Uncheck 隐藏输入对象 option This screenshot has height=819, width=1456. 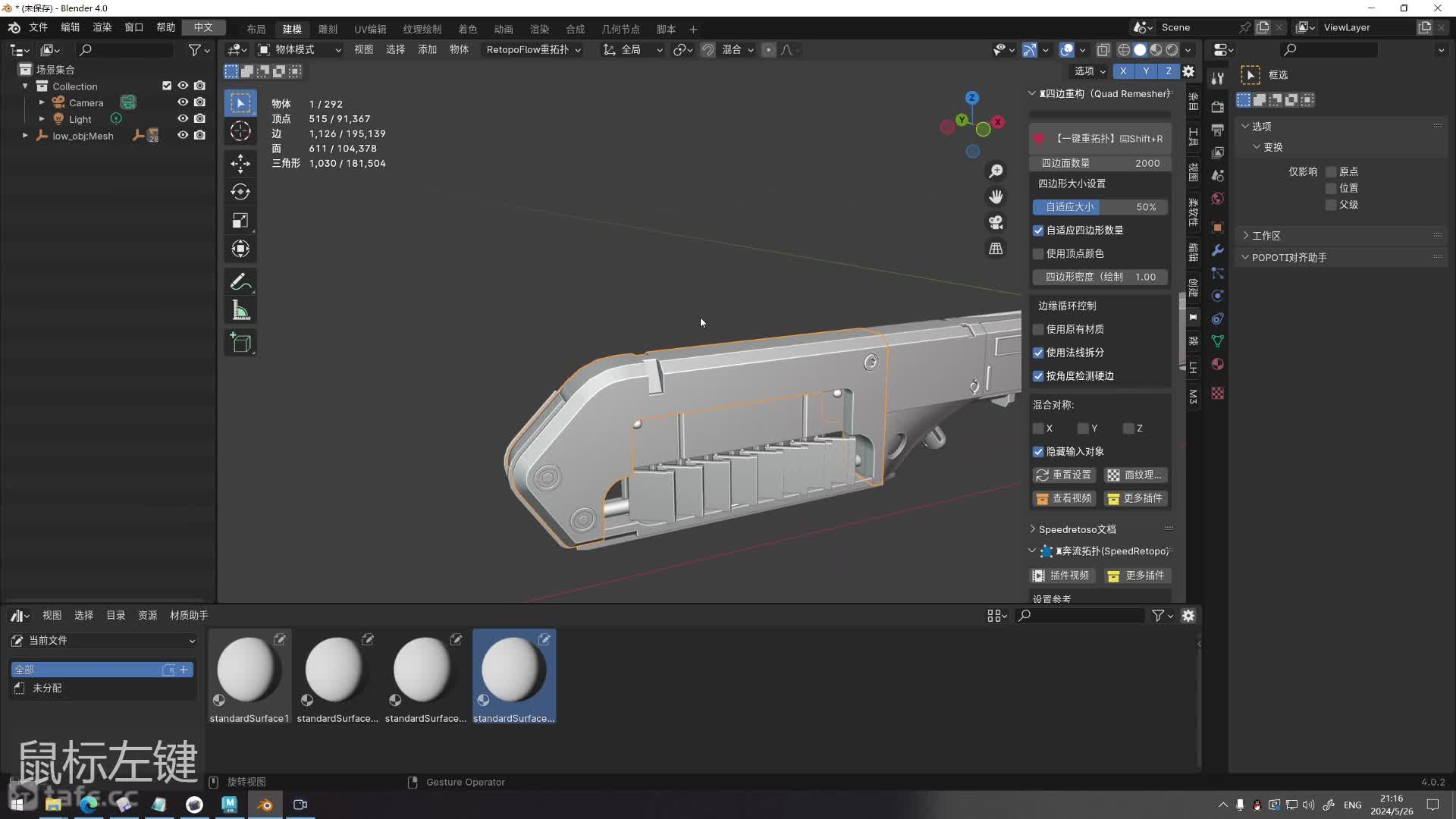[x=1038, y=452]
